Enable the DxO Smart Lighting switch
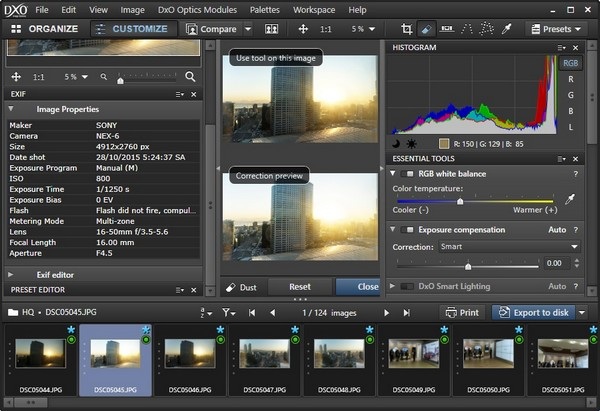 click(407, 287)
